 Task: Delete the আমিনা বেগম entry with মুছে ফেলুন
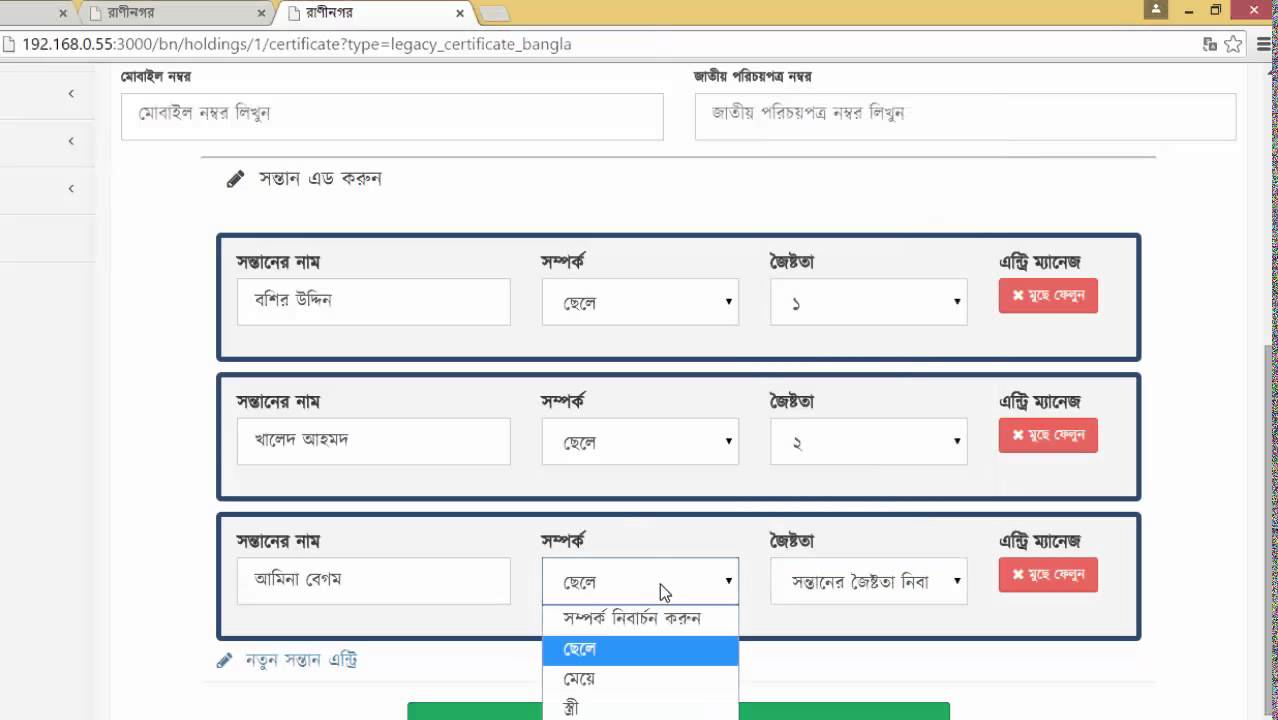[x=1048, y=575]
